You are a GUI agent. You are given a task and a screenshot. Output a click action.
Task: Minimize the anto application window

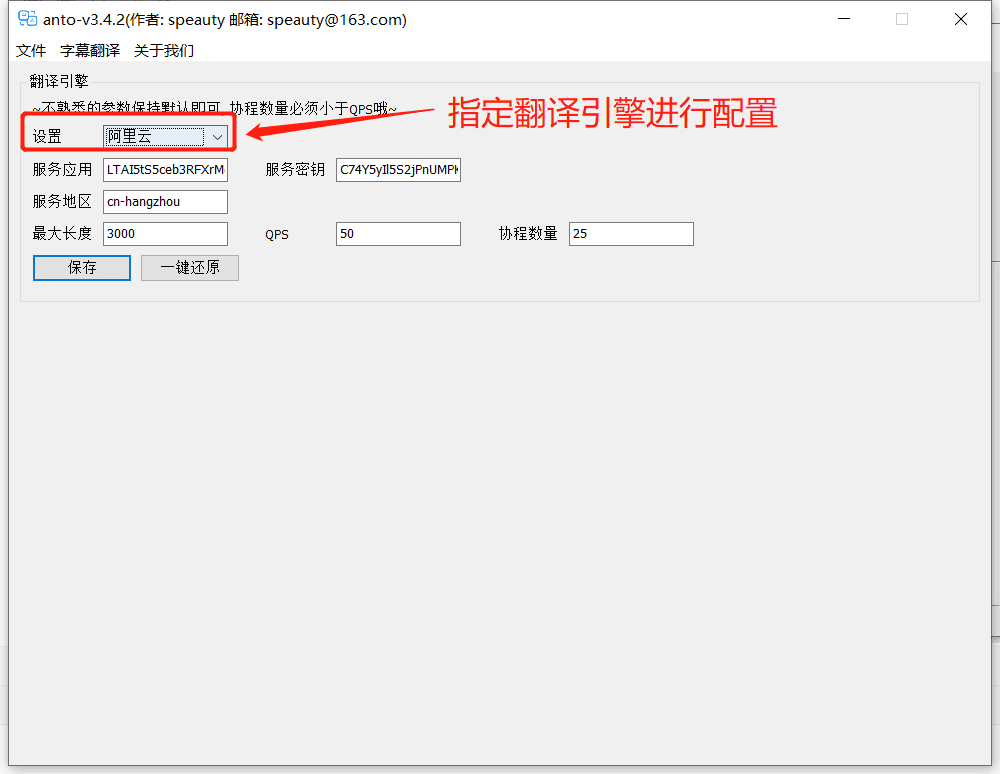point(844,18)
